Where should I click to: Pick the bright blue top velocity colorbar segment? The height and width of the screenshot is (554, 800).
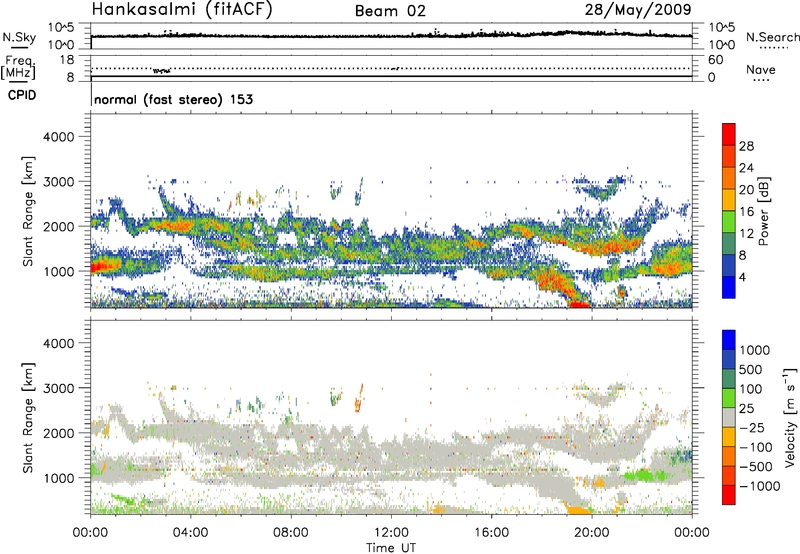coord(729,340)
